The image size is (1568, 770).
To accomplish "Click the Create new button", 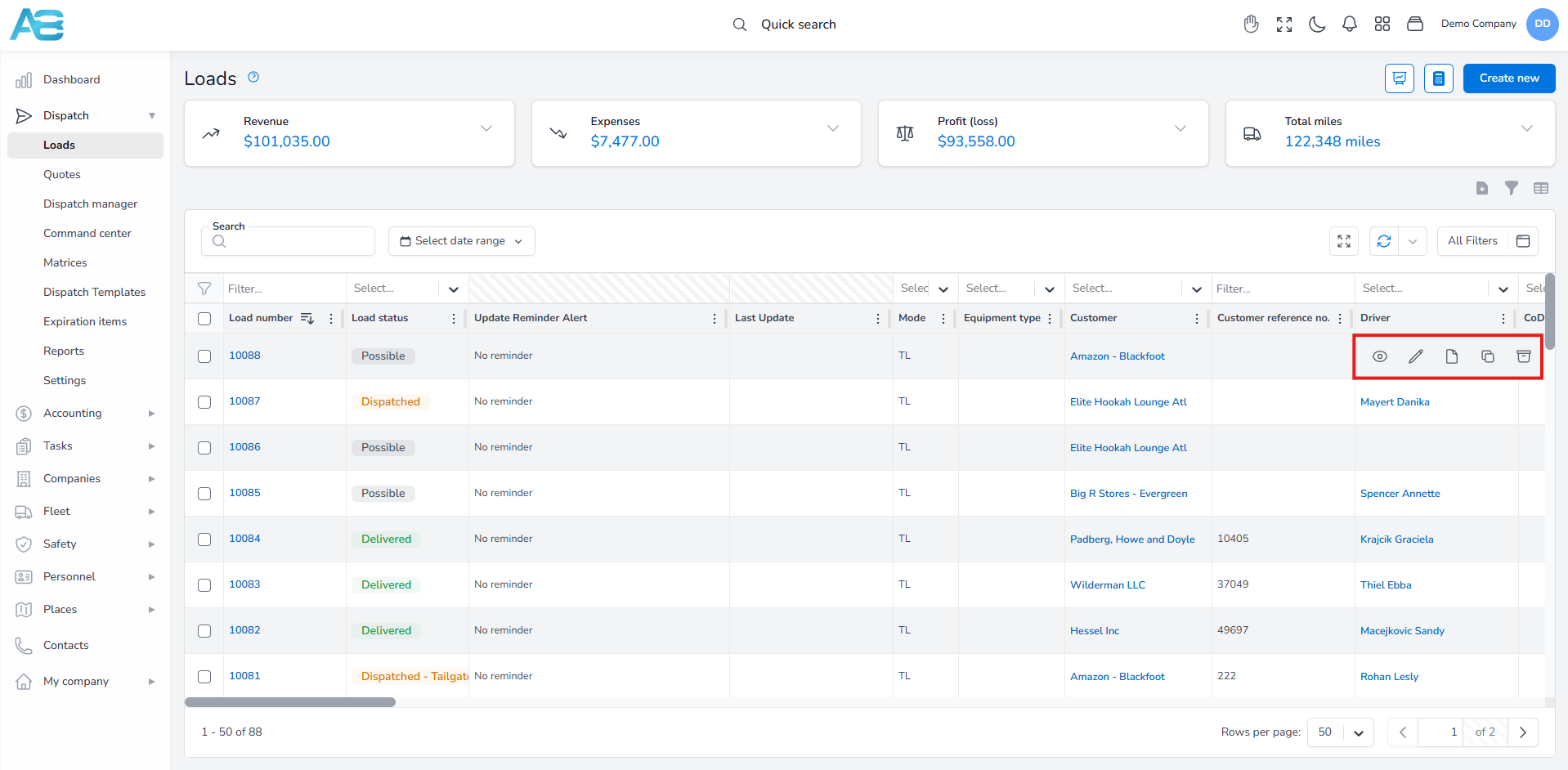I will [x=1509, y=78].
